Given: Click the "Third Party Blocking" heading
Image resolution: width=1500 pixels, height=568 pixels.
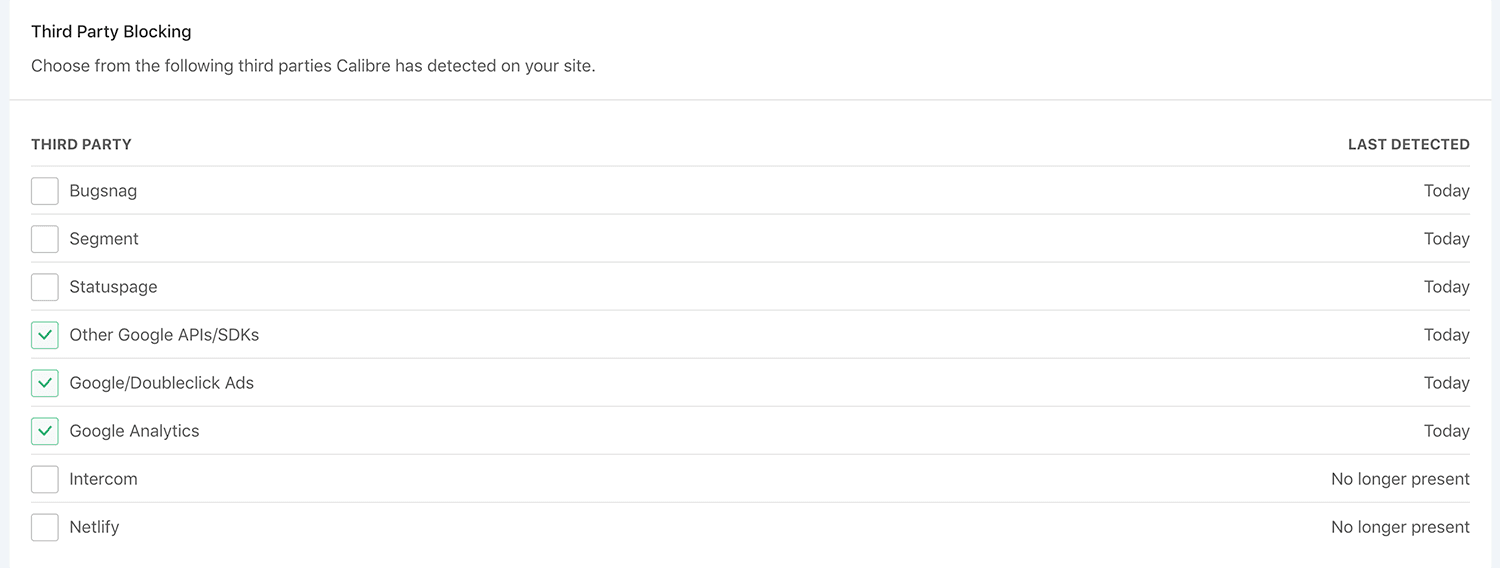Looking at the screenshot, I should point(111,32).
